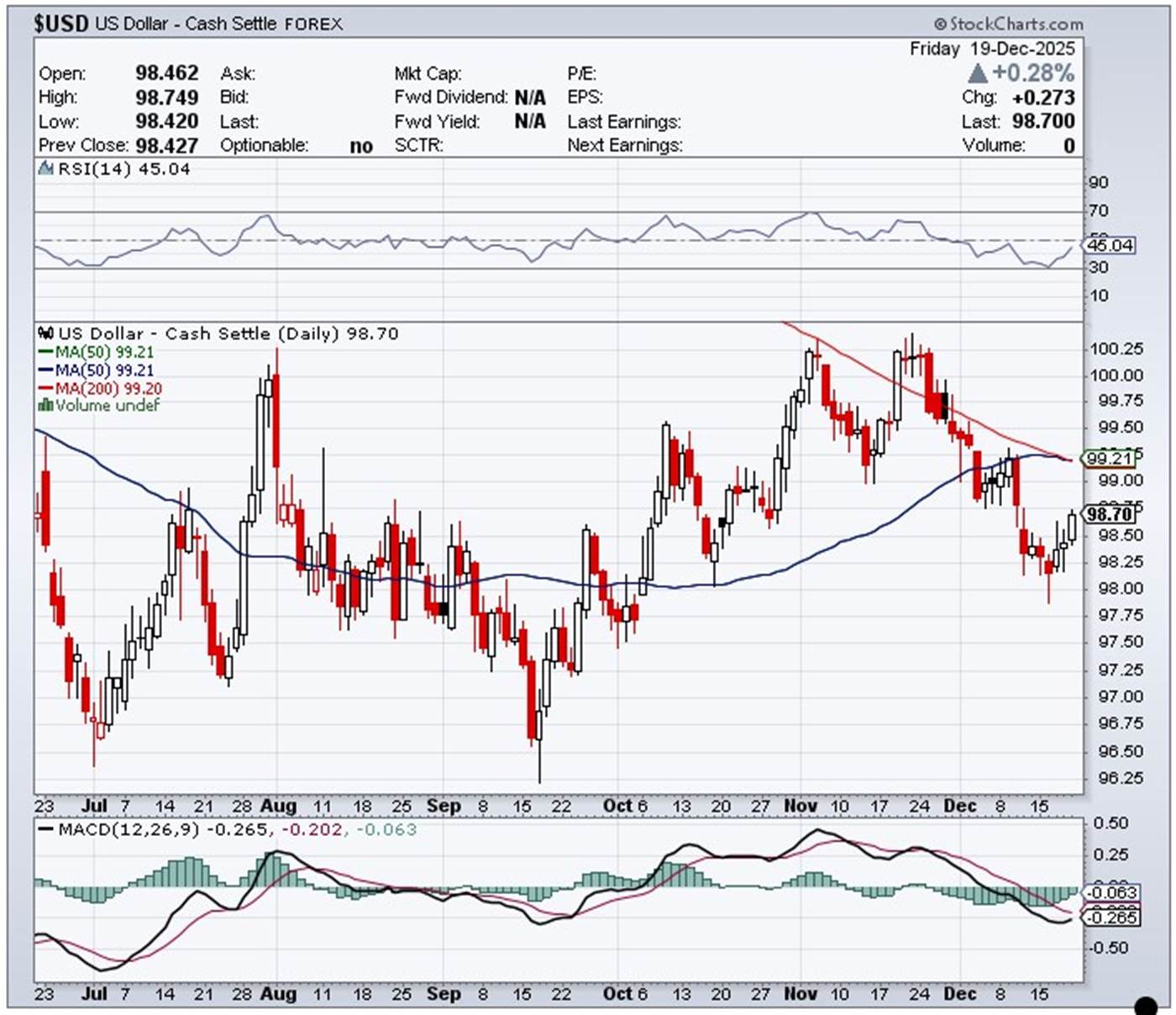Screen dimensions: 1176x1015
Task: Click Nov on the bottom MACD date axis
Action: (800, 993)
